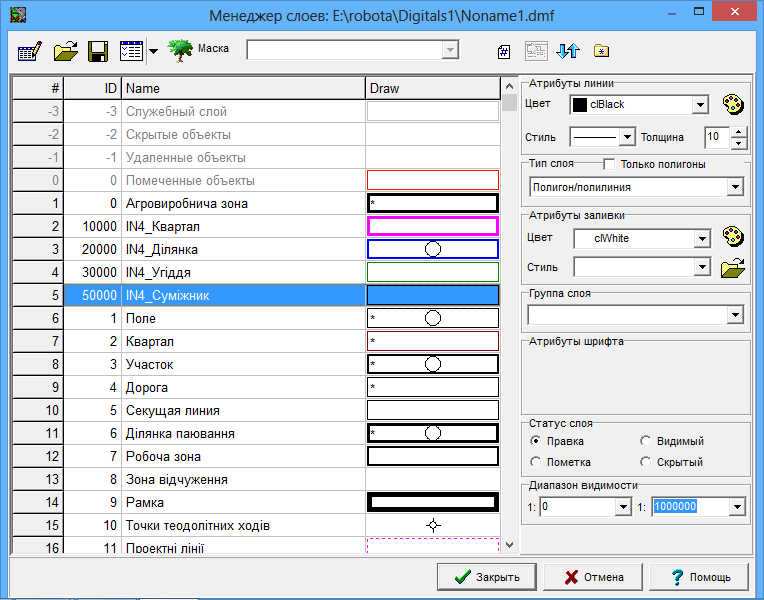This screenshot has height=600, width=764.
Task: Click the Толщина value field
Action: point(717,137)
